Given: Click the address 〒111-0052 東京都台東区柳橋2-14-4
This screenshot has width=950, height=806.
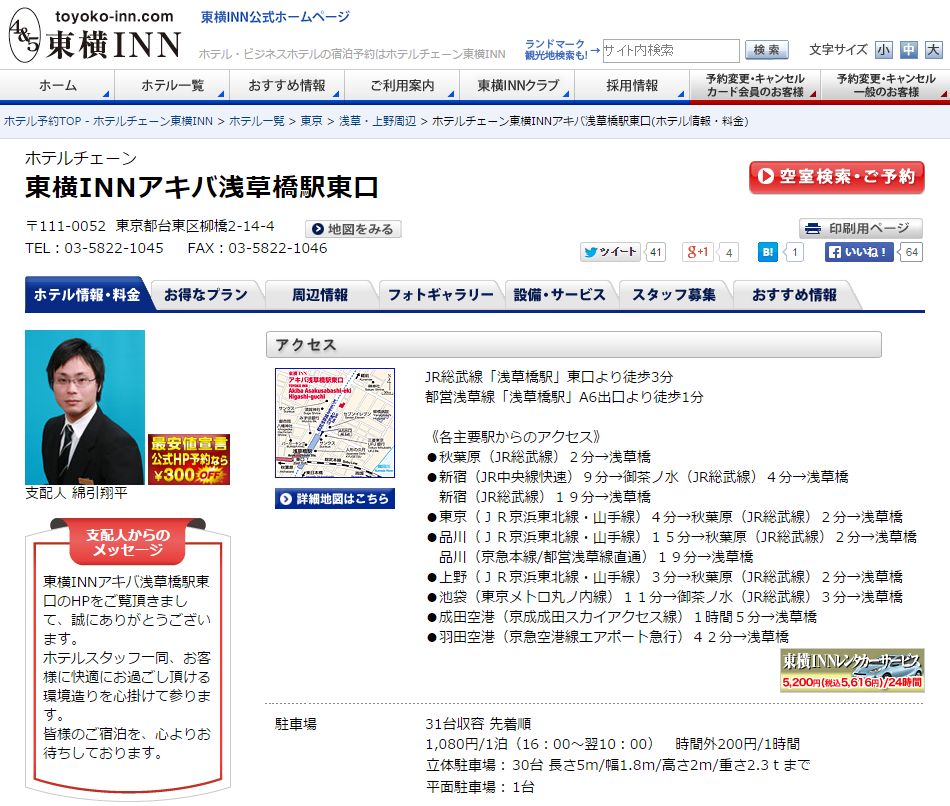Looking at the screenshot, I should coord(150,226).
